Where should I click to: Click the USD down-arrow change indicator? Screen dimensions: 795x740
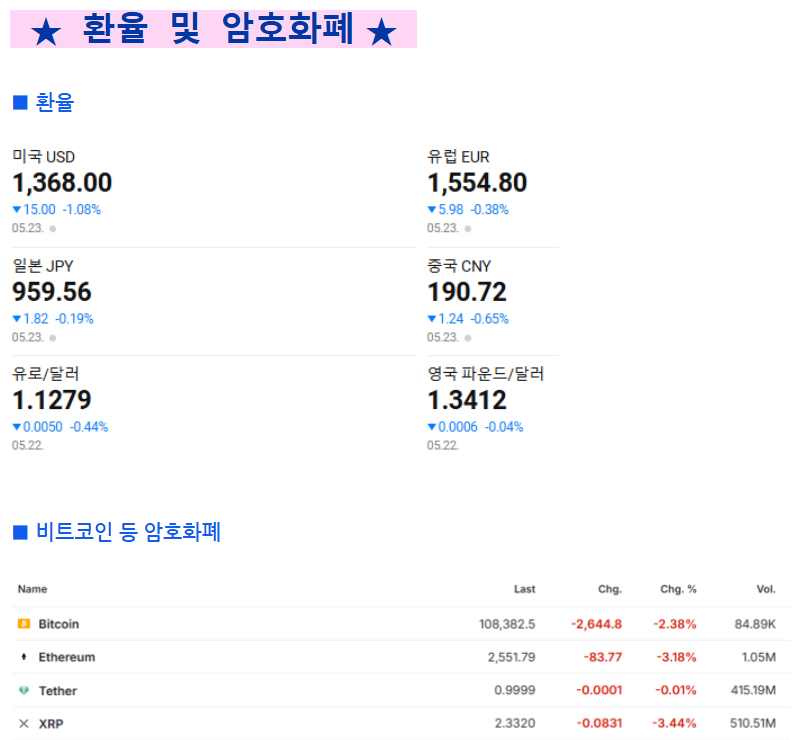click(17, 209)
